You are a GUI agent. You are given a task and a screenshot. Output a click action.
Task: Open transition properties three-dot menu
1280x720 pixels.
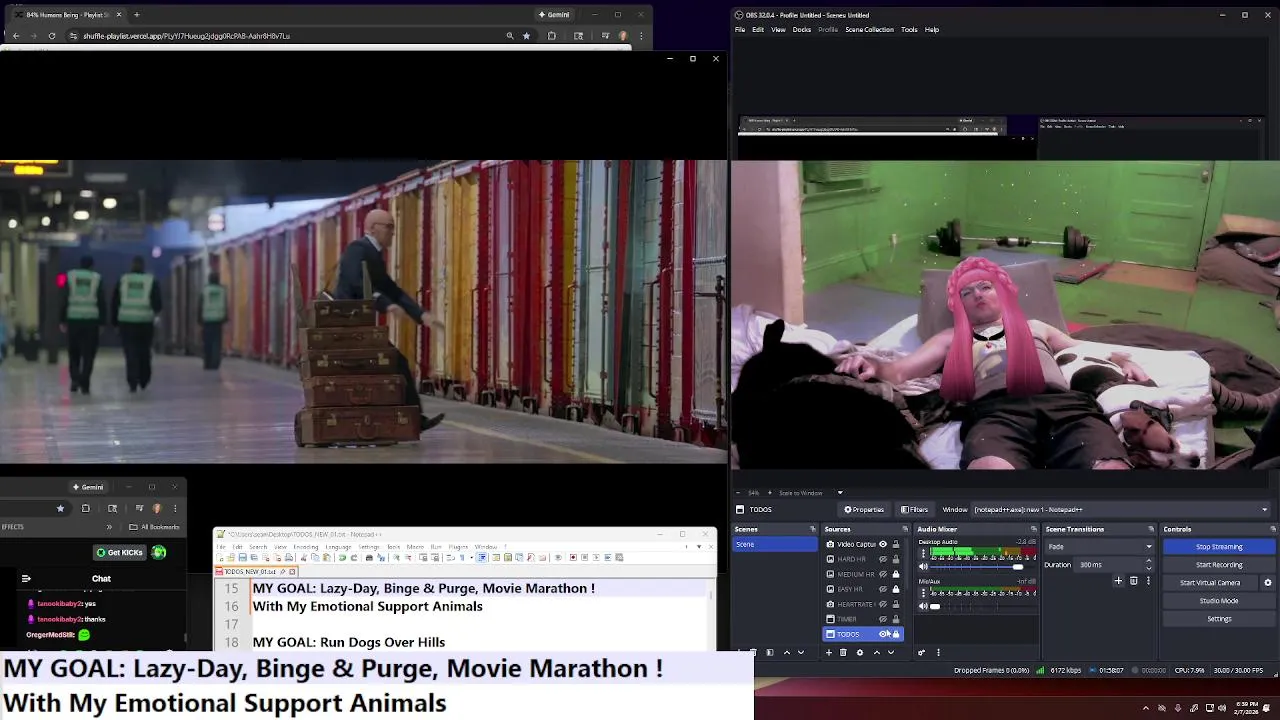pyautogui.click(x=1148, y=581)
